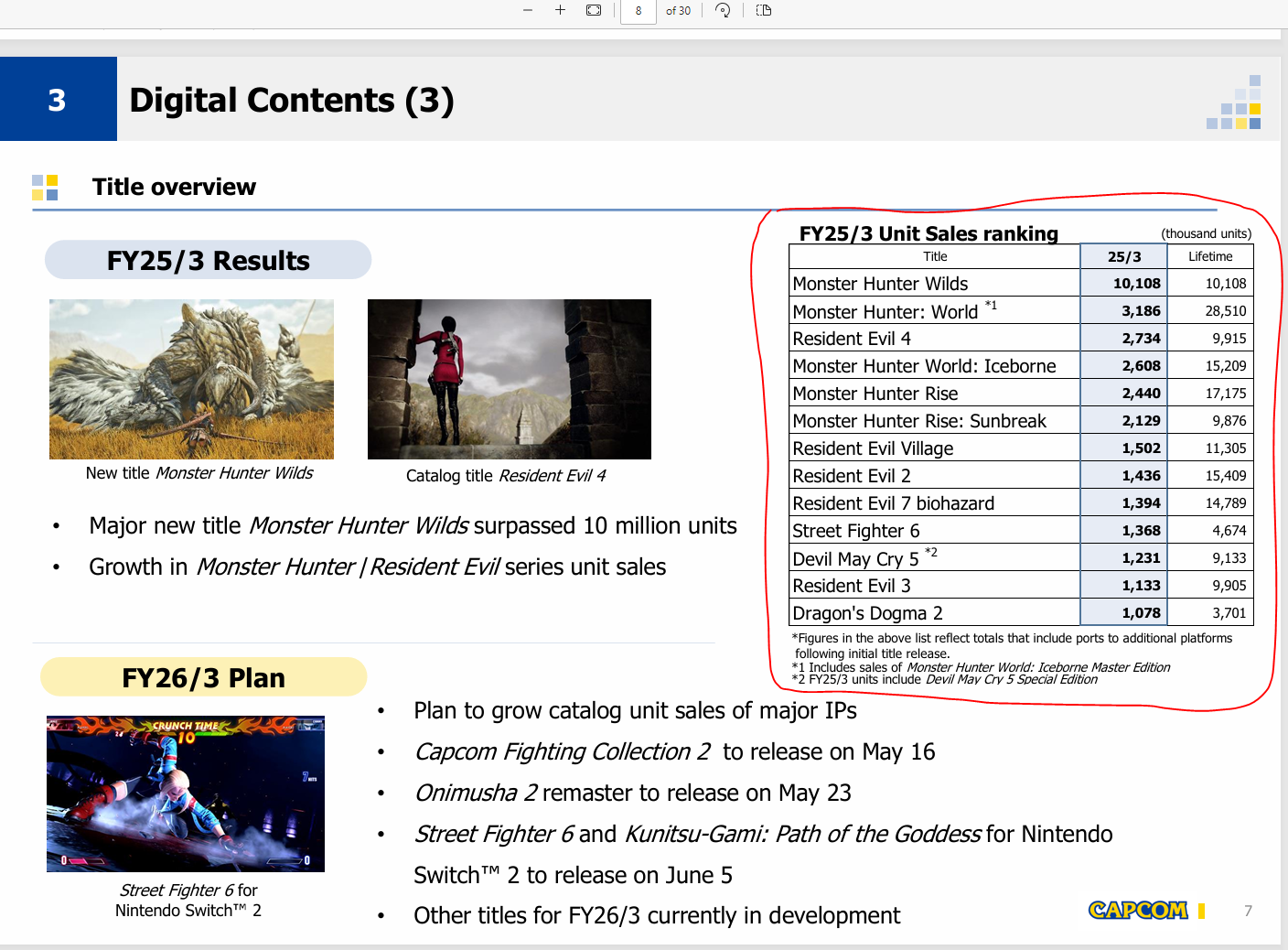Screen dimensions: 1288x950
Task: Select the Street Fighter 6 gameplay image
Action: (186, 793)
